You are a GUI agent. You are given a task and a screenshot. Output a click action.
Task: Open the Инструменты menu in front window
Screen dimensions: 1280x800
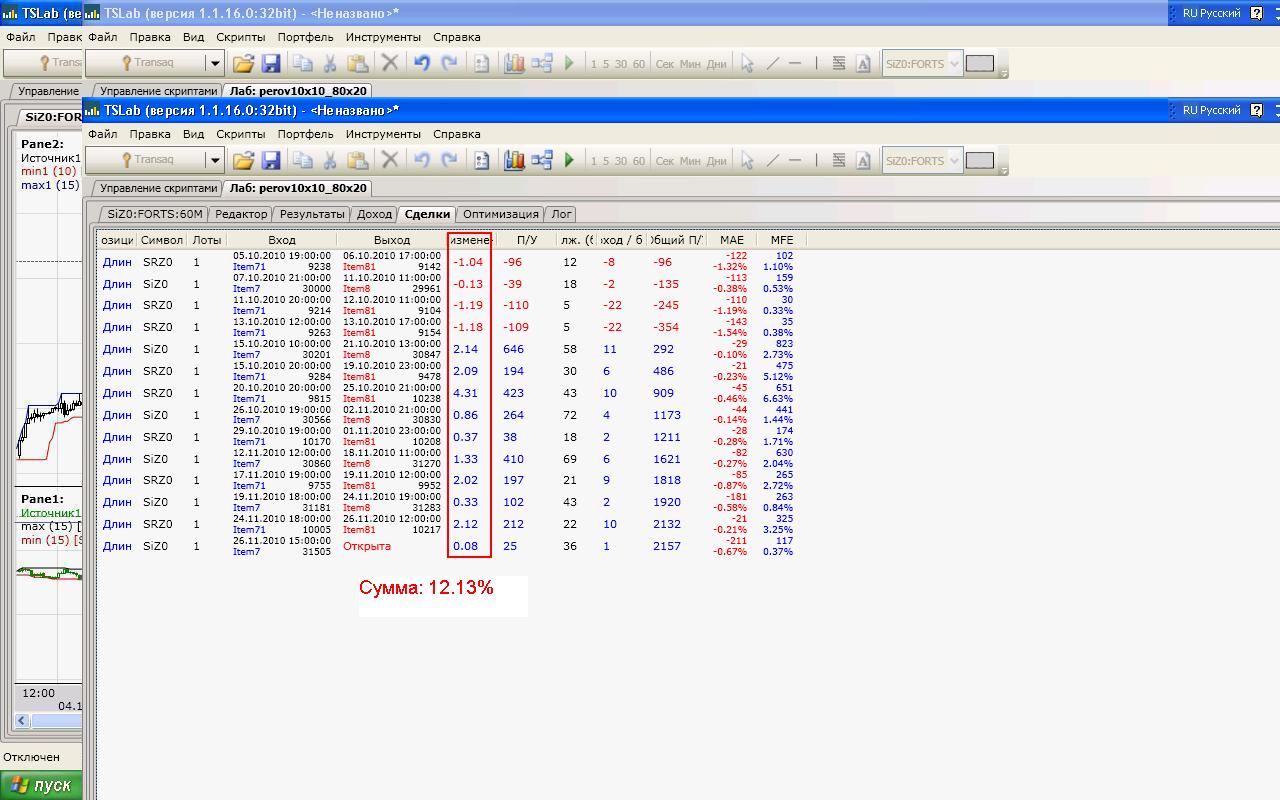(x=383, y=134)
